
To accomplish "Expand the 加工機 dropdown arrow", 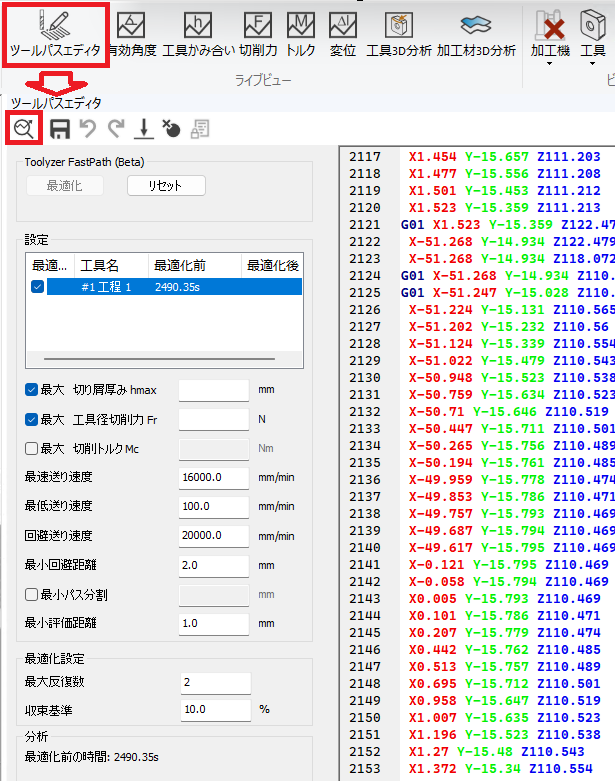I will point(549,64).
